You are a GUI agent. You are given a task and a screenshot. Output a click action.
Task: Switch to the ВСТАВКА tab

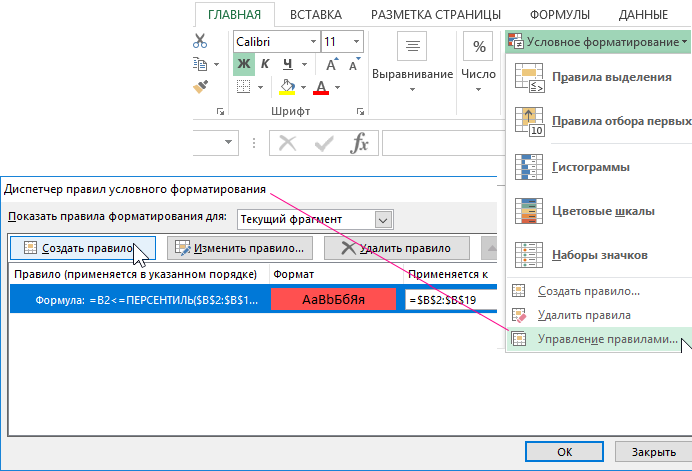click(x=316, y=15)
